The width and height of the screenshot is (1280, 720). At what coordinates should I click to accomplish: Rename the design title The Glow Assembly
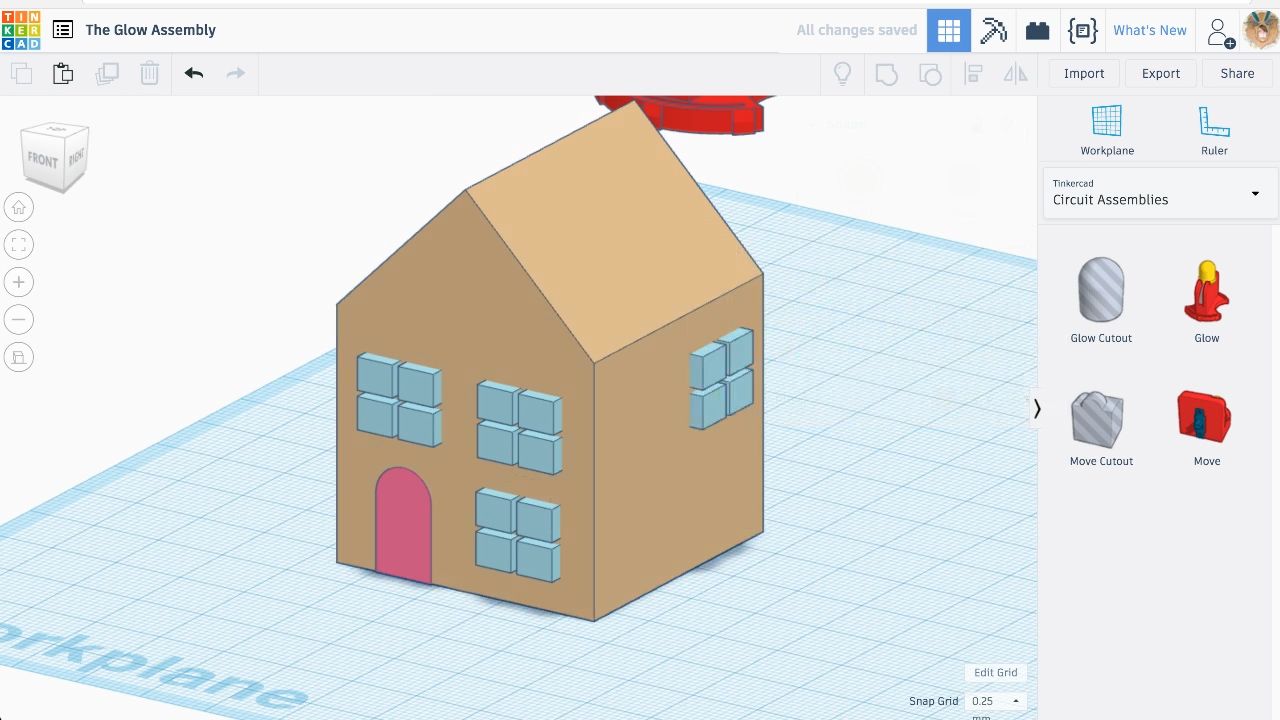[x=151, y=30]
